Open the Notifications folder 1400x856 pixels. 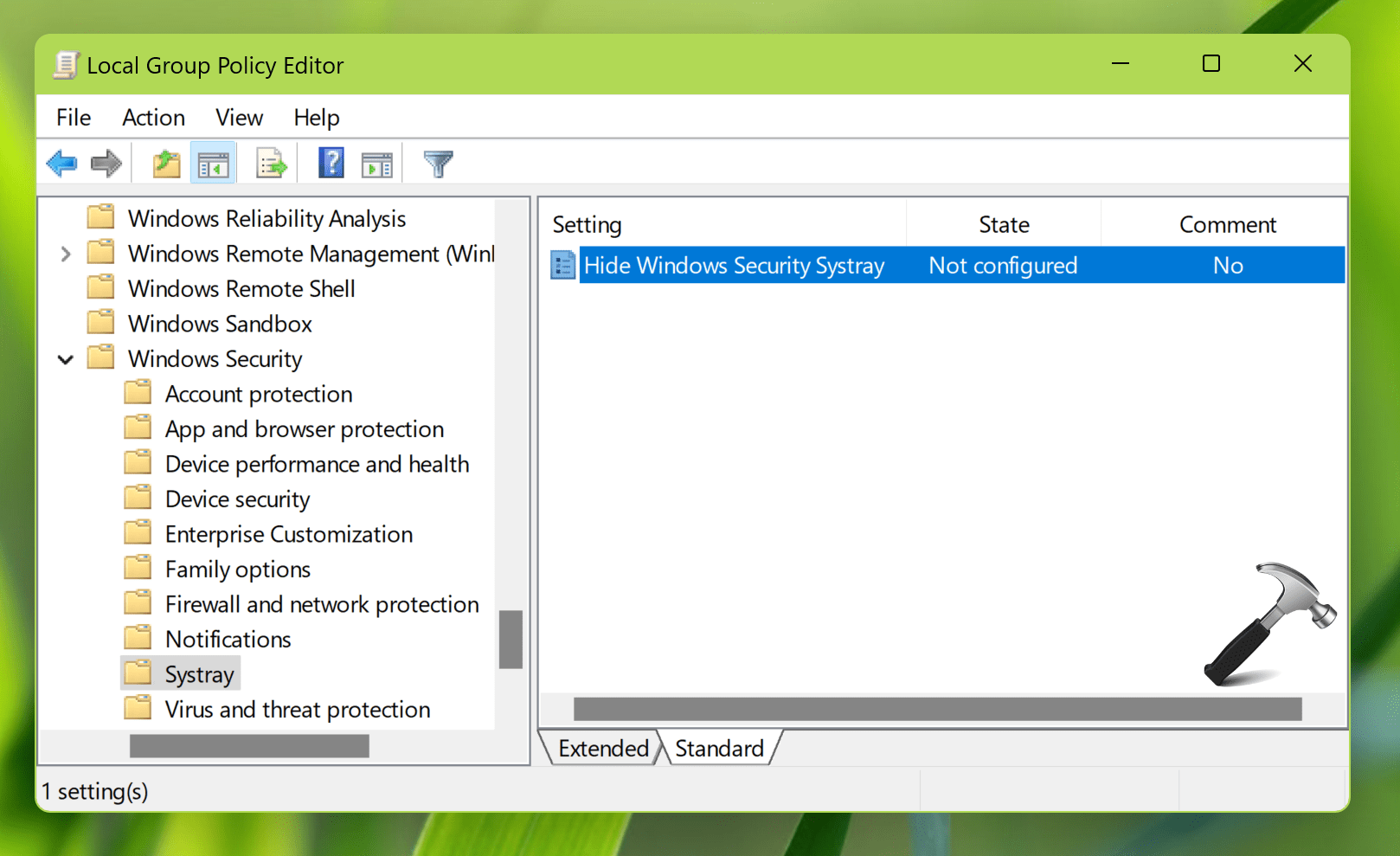tap(228, 639)
